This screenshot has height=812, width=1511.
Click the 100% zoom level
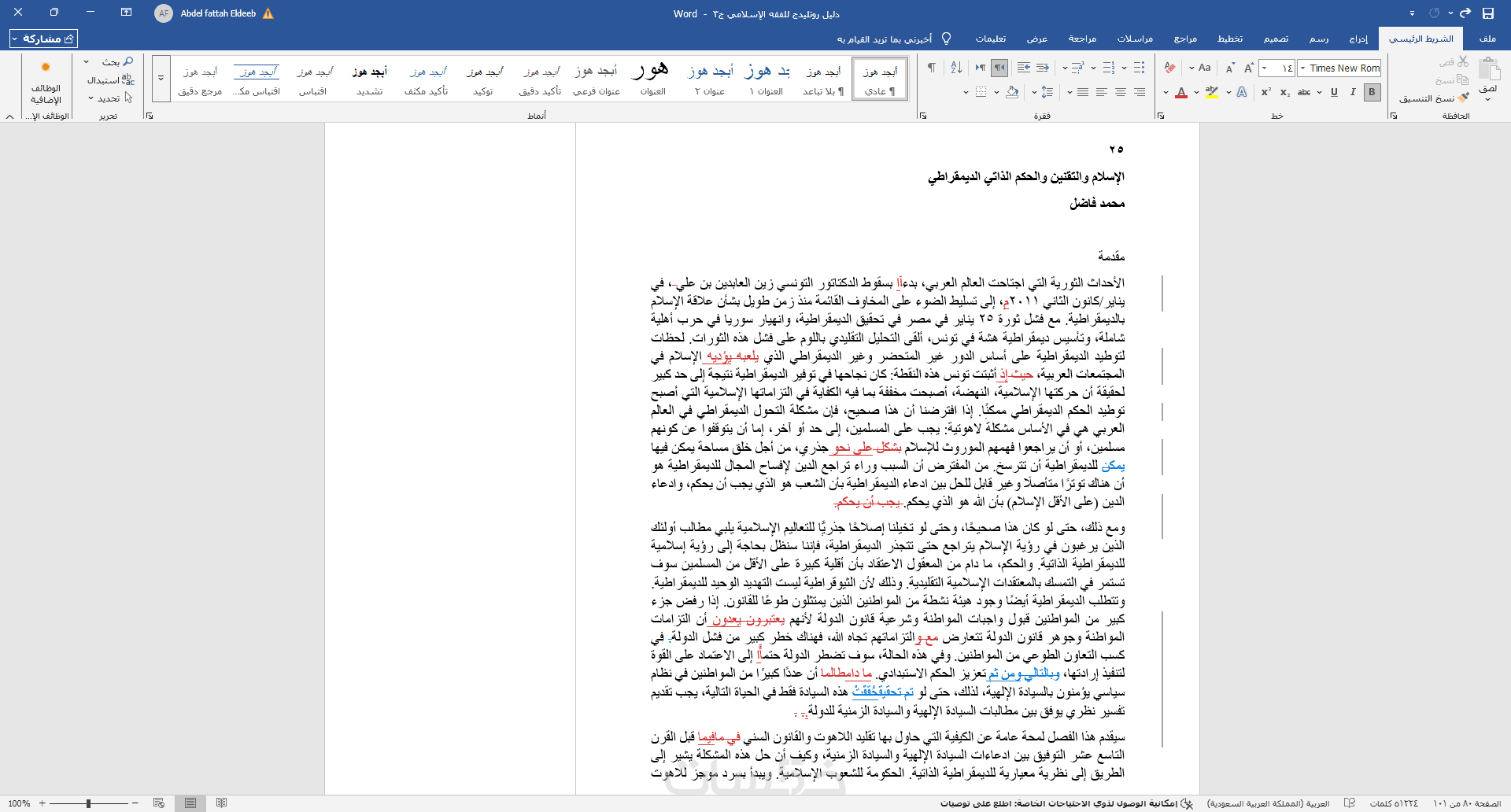pyautogui.click(x=19, y=803)
